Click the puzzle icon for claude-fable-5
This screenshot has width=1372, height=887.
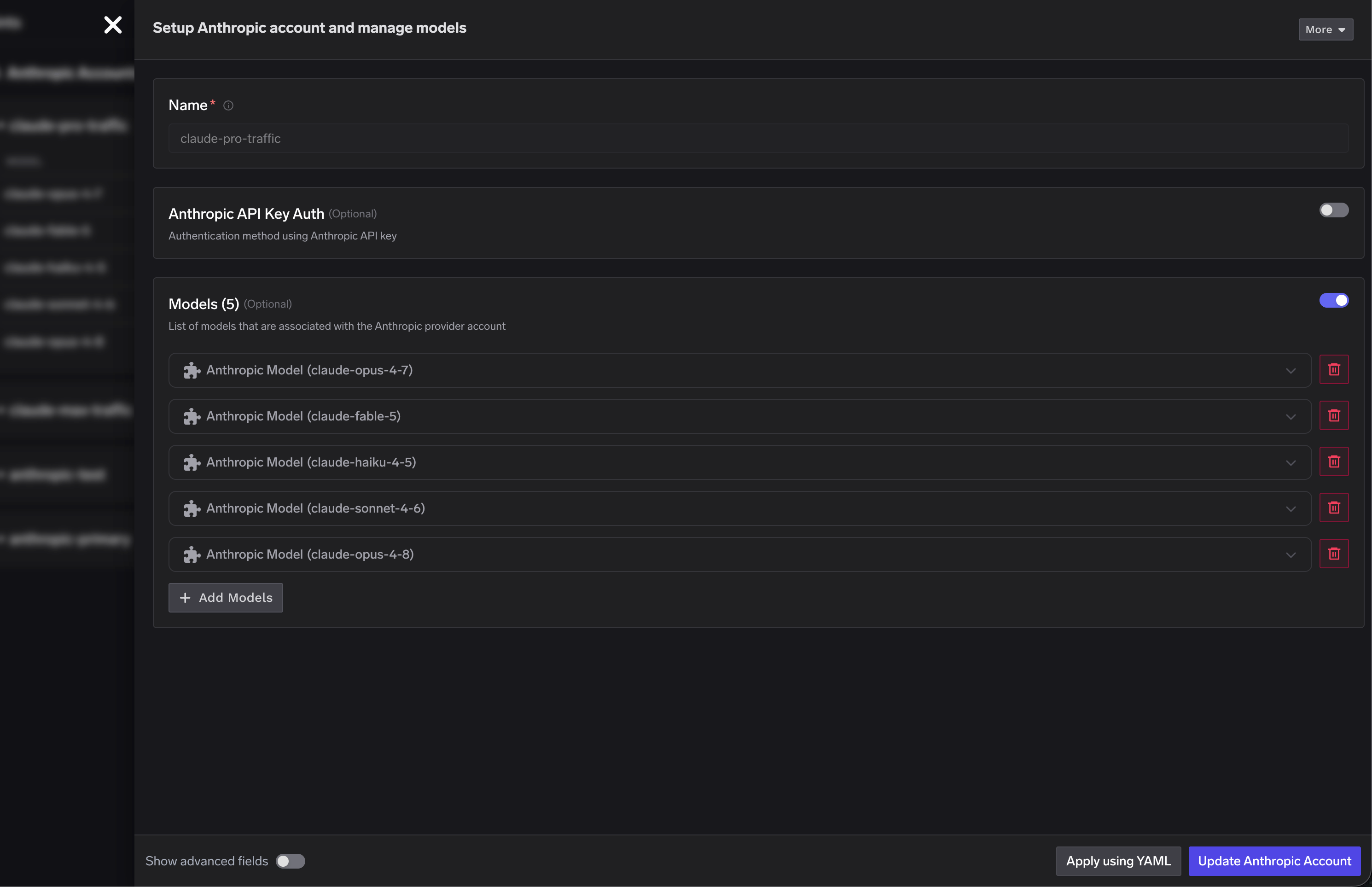pos(192,416)
